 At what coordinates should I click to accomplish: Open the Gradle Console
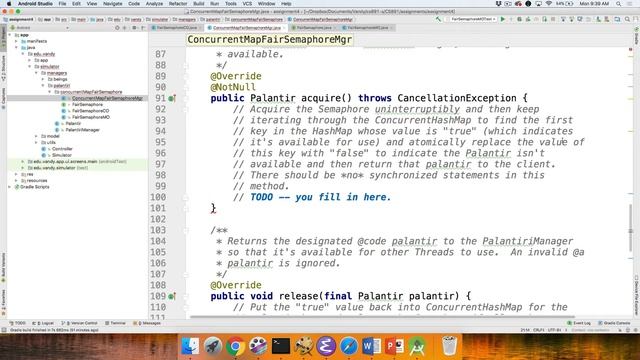(x=614, y=323)
